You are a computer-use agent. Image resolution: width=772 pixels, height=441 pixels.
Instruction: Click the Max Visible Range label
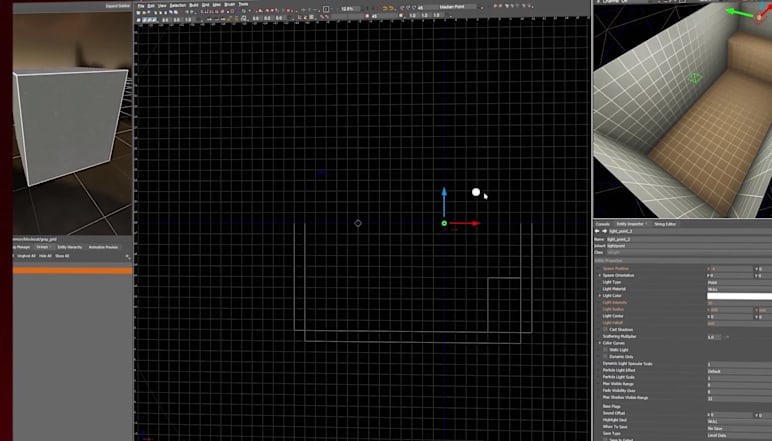coord(618,384)
